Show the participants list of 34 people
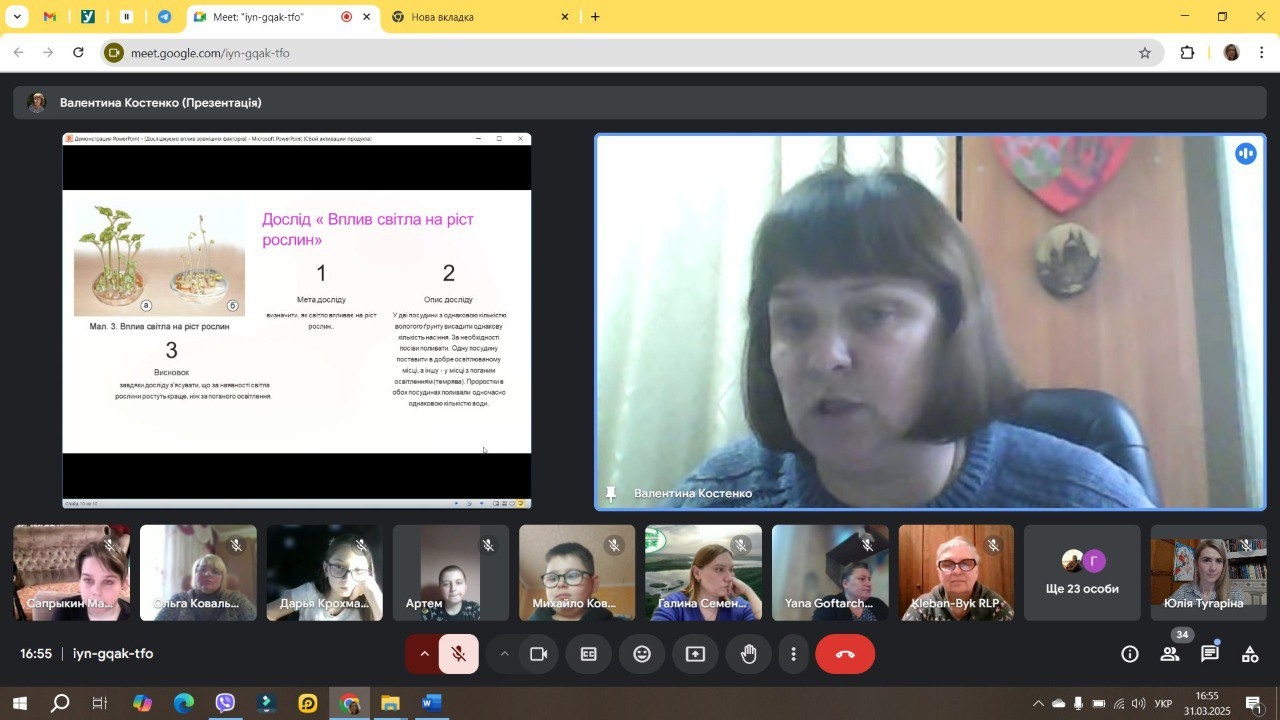Screen dimensions: 1280x720 point(1170,654)
